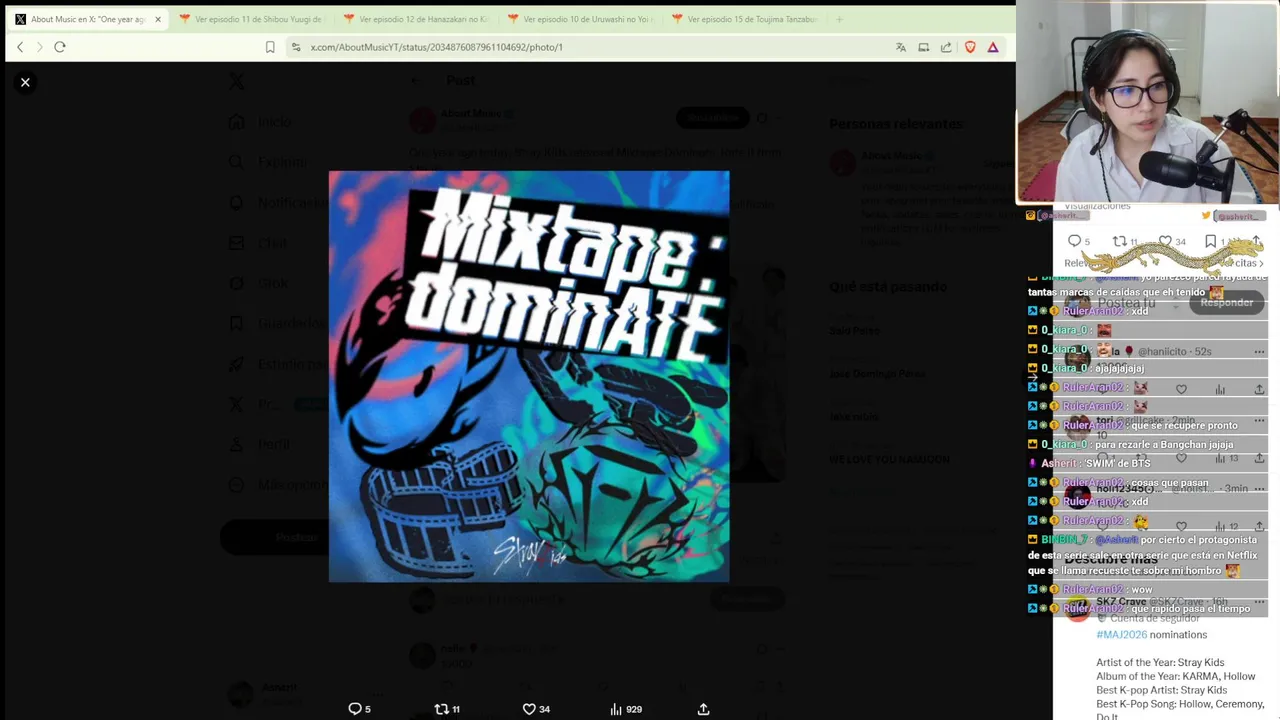Go back in browser history
Viewport: 1280px width, 720px height.
20,47
